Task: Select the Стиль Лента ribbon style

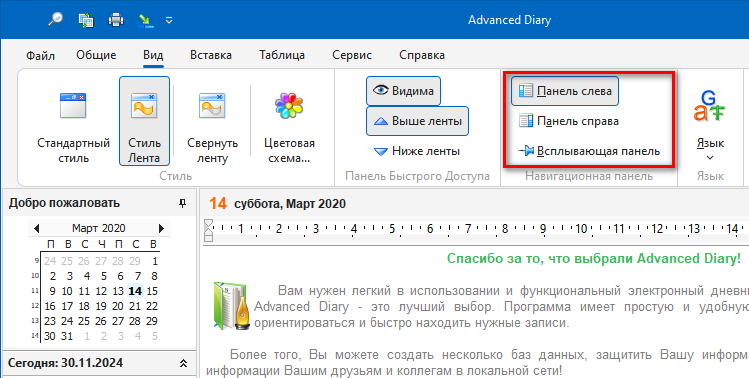Action: tap(144, 121)
